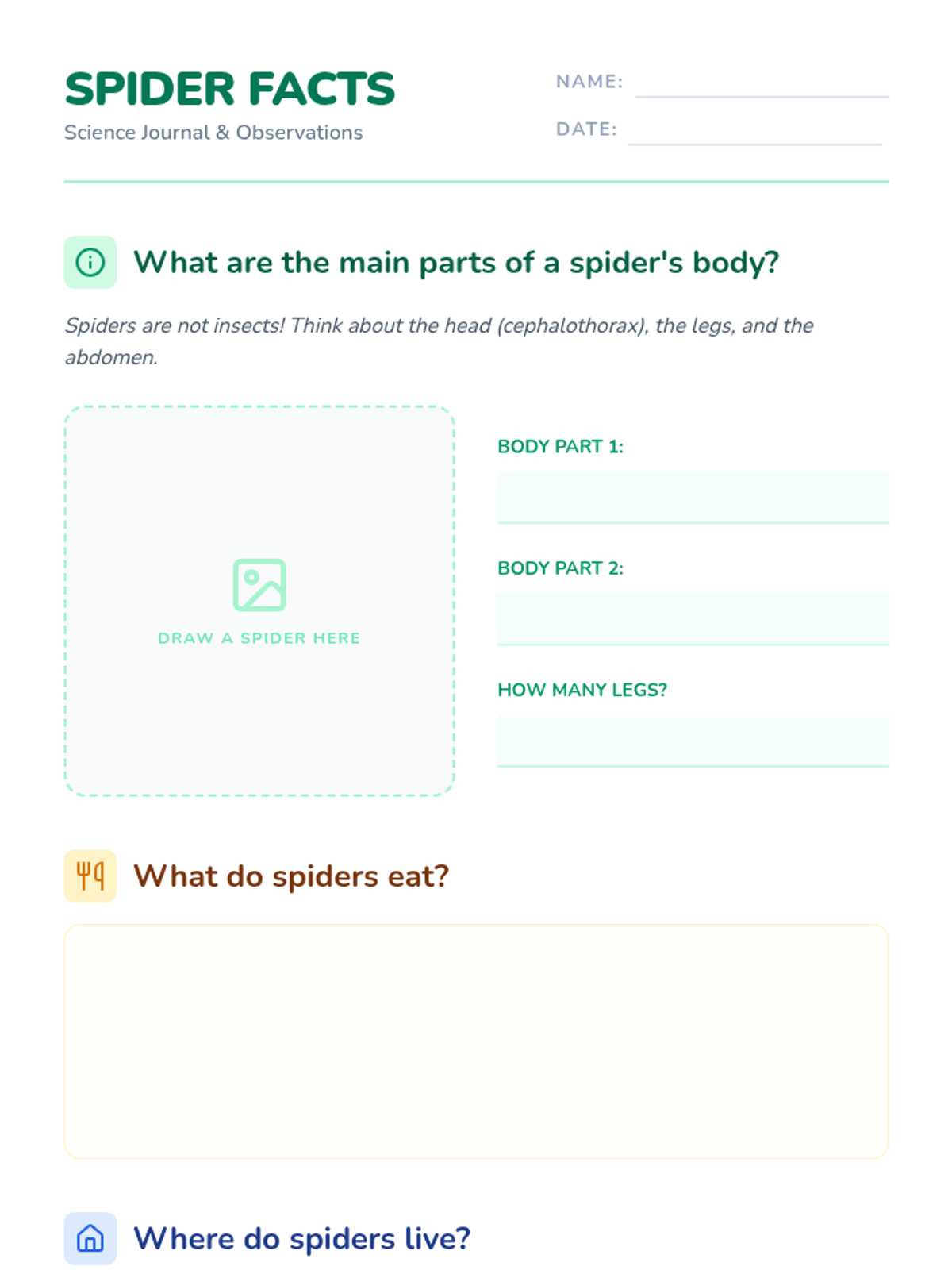This screenshot has width=952, height=1270.
Task: Click the info circle icon beside body parts question
Action: coord(90,262)
